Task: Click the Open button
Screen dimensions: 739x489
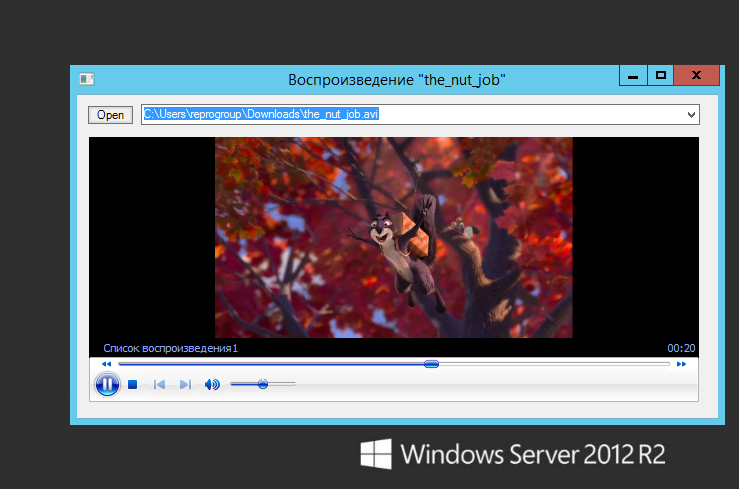Action: (110, 115)
